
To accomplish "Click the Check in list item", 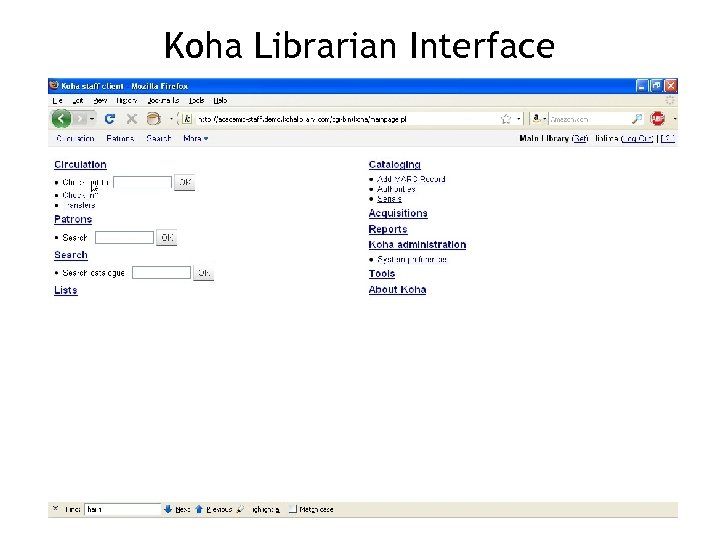I will click(x=80, y=195).
